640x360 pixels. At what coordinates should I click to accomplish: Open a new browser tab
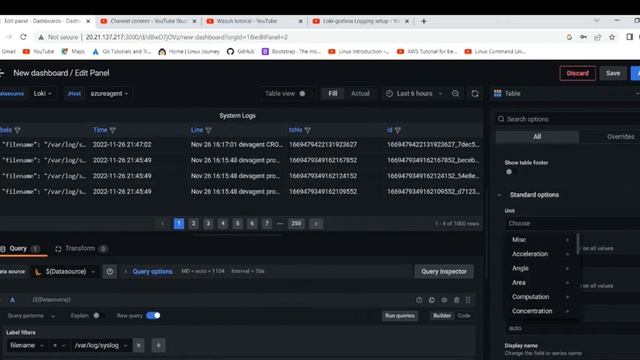424,21
